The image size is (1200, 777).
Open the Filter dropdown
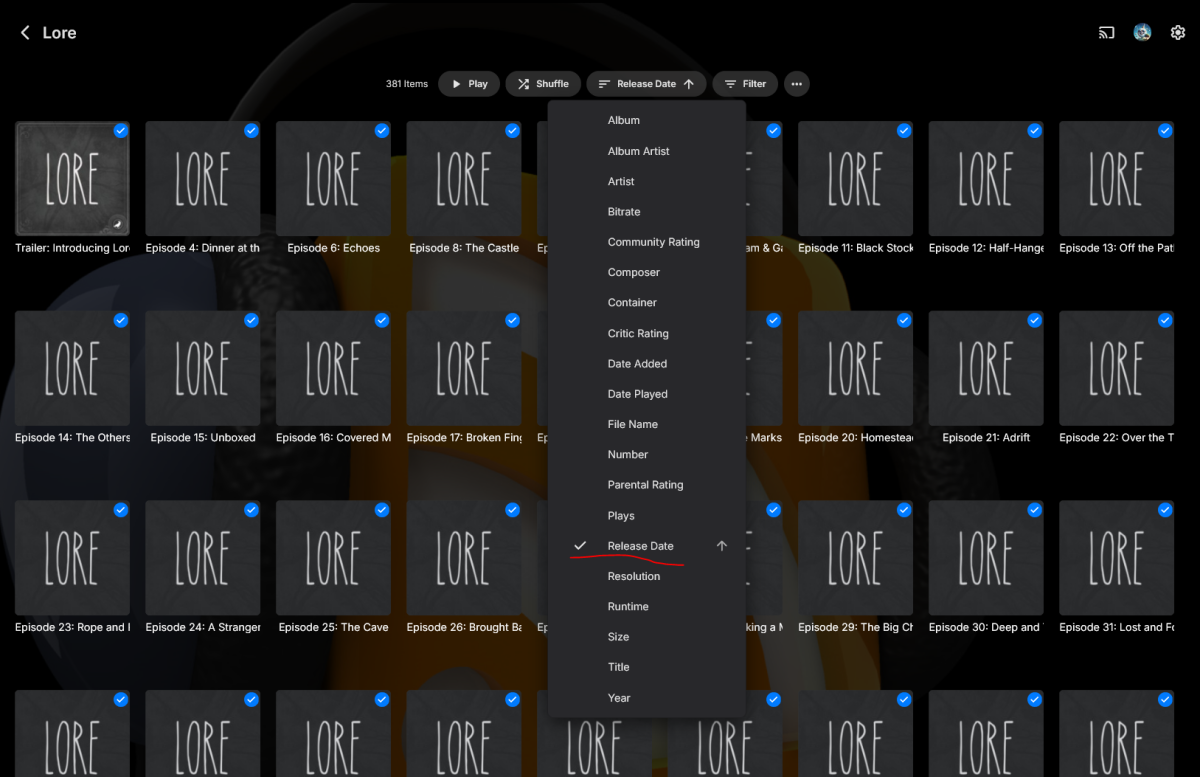point(745,84)
